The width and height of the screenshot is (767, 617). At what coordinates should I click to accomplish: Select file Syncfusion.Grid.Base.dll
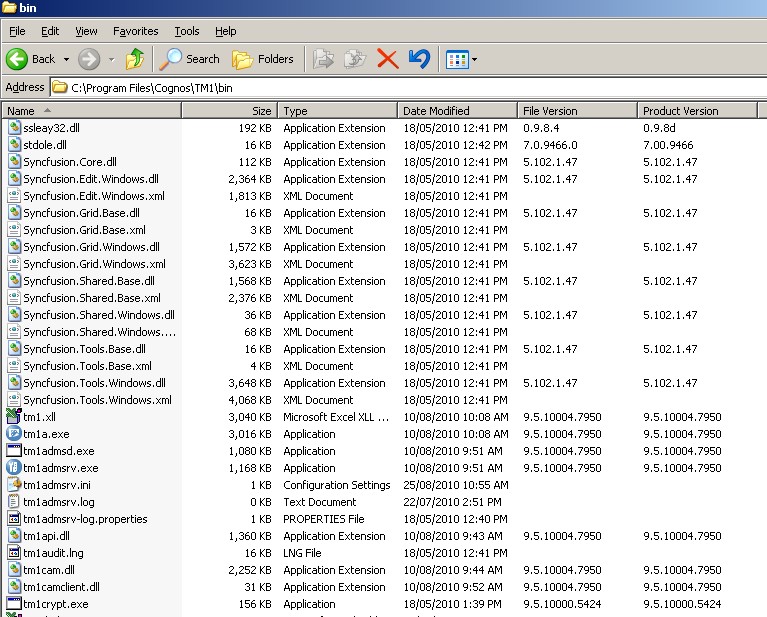pos(81,213)
